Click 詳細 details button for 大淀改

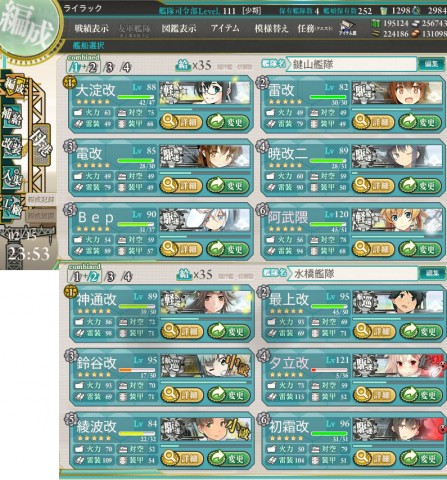coord(181,122)
